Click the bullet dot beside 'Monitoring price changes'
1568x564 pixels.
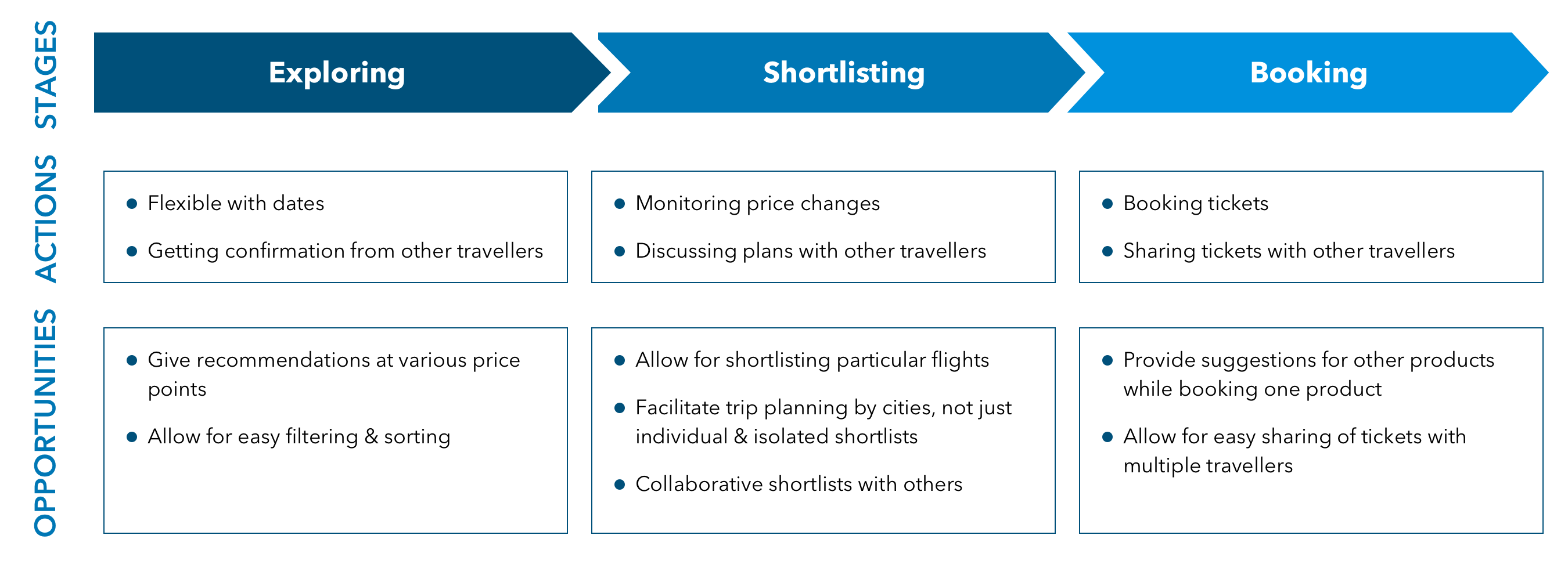620,204
